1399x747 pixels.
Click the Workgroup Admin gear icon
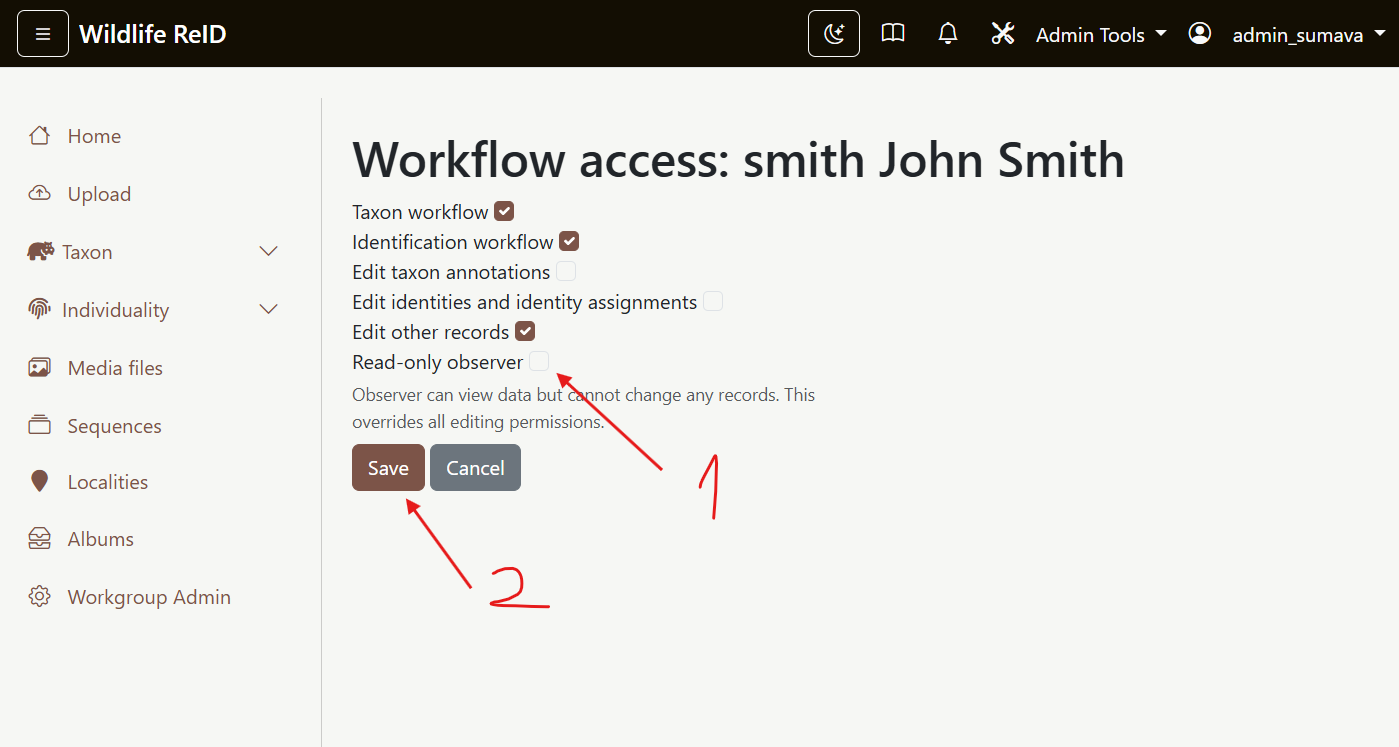click(x=40, y=597)
